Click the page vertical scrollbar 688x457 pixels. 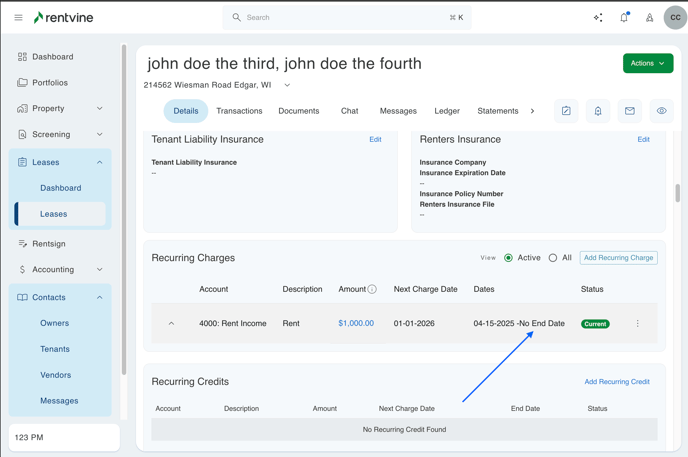(677, 193)
